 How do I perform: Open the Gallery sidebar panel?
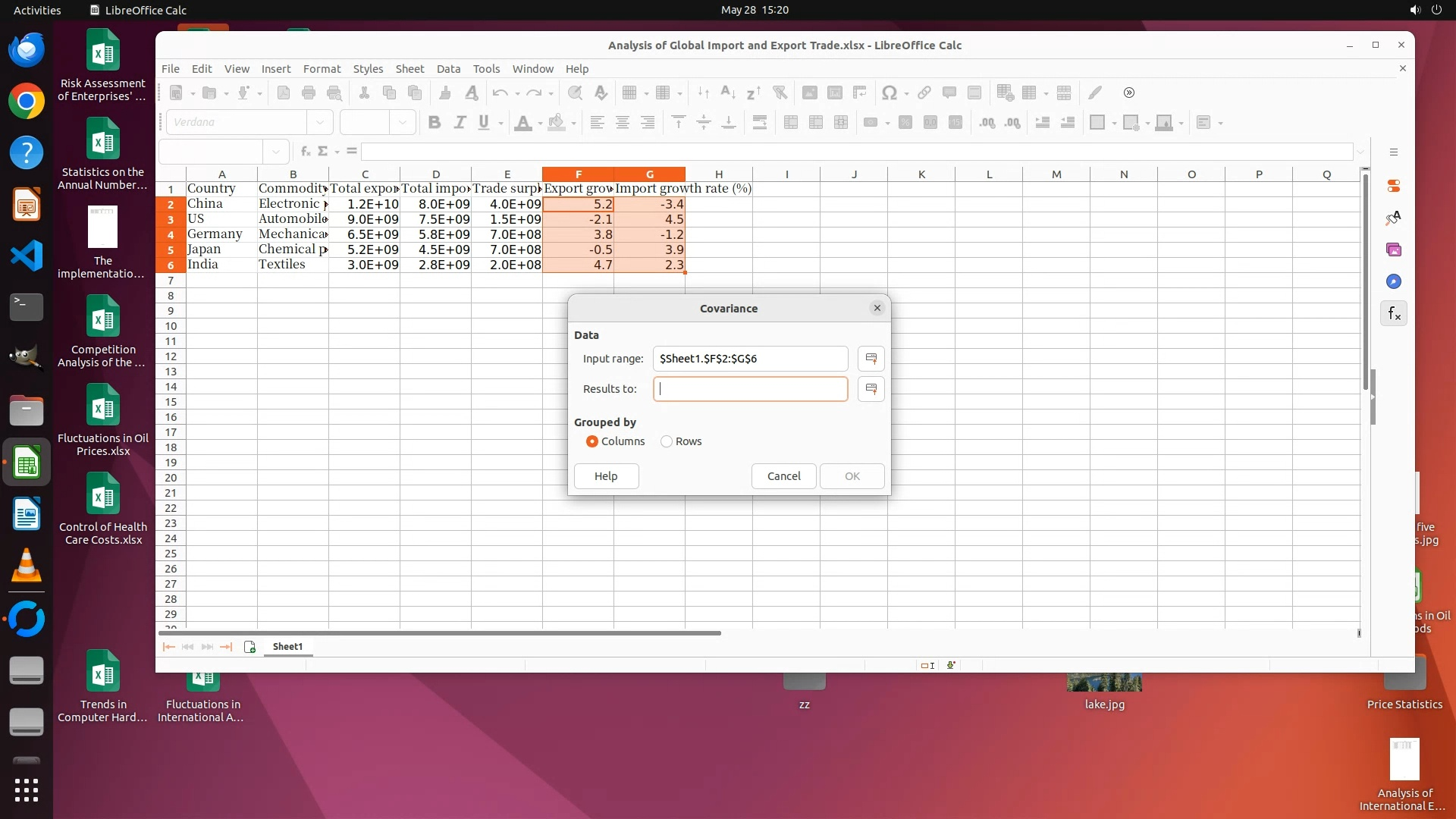pos(1394,249)
